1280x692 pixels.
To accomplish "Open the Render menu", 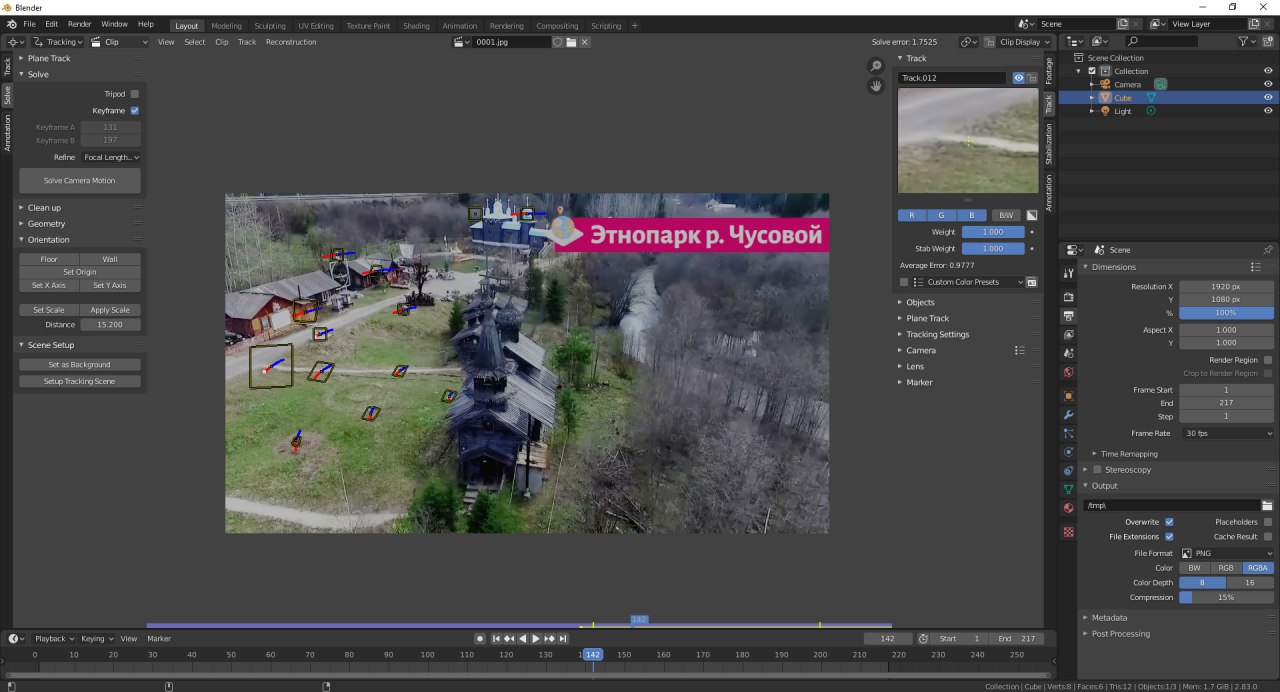I will coord(79,24).
